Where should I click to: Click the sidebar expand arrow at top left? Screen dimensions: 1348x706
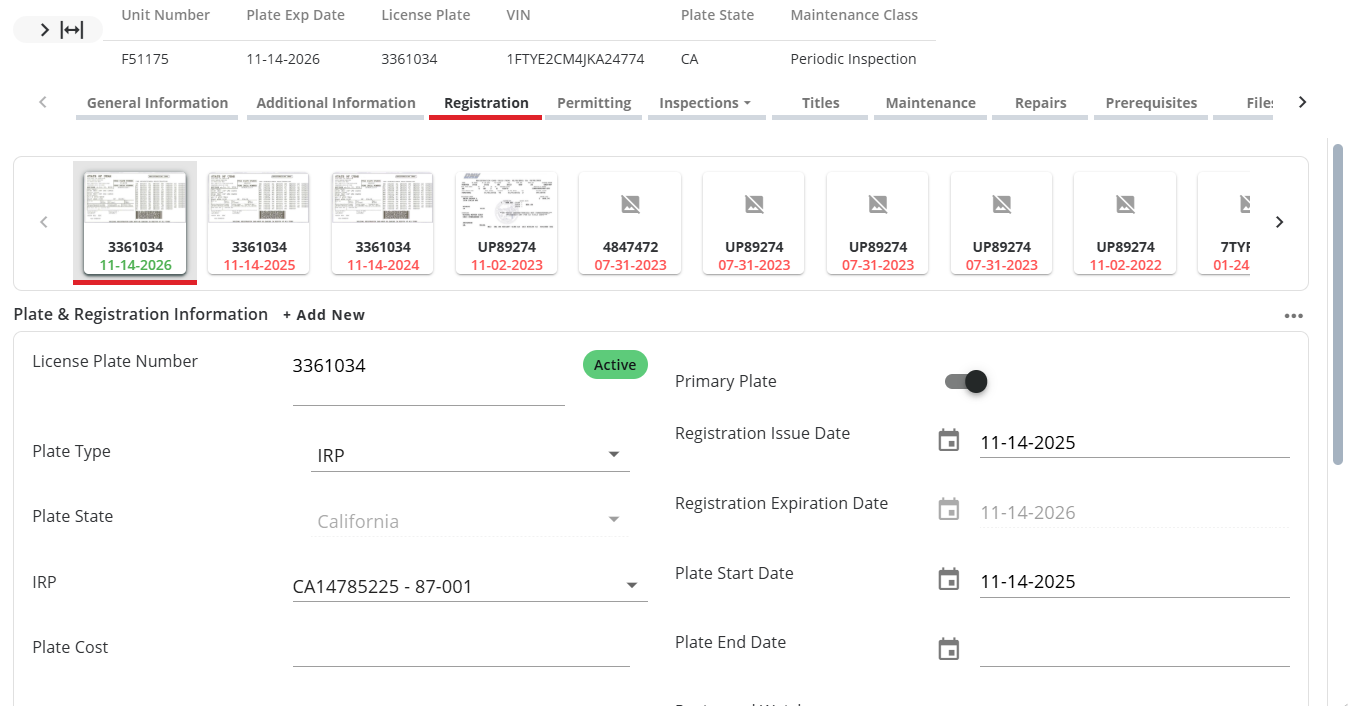[x=42, y=29]
